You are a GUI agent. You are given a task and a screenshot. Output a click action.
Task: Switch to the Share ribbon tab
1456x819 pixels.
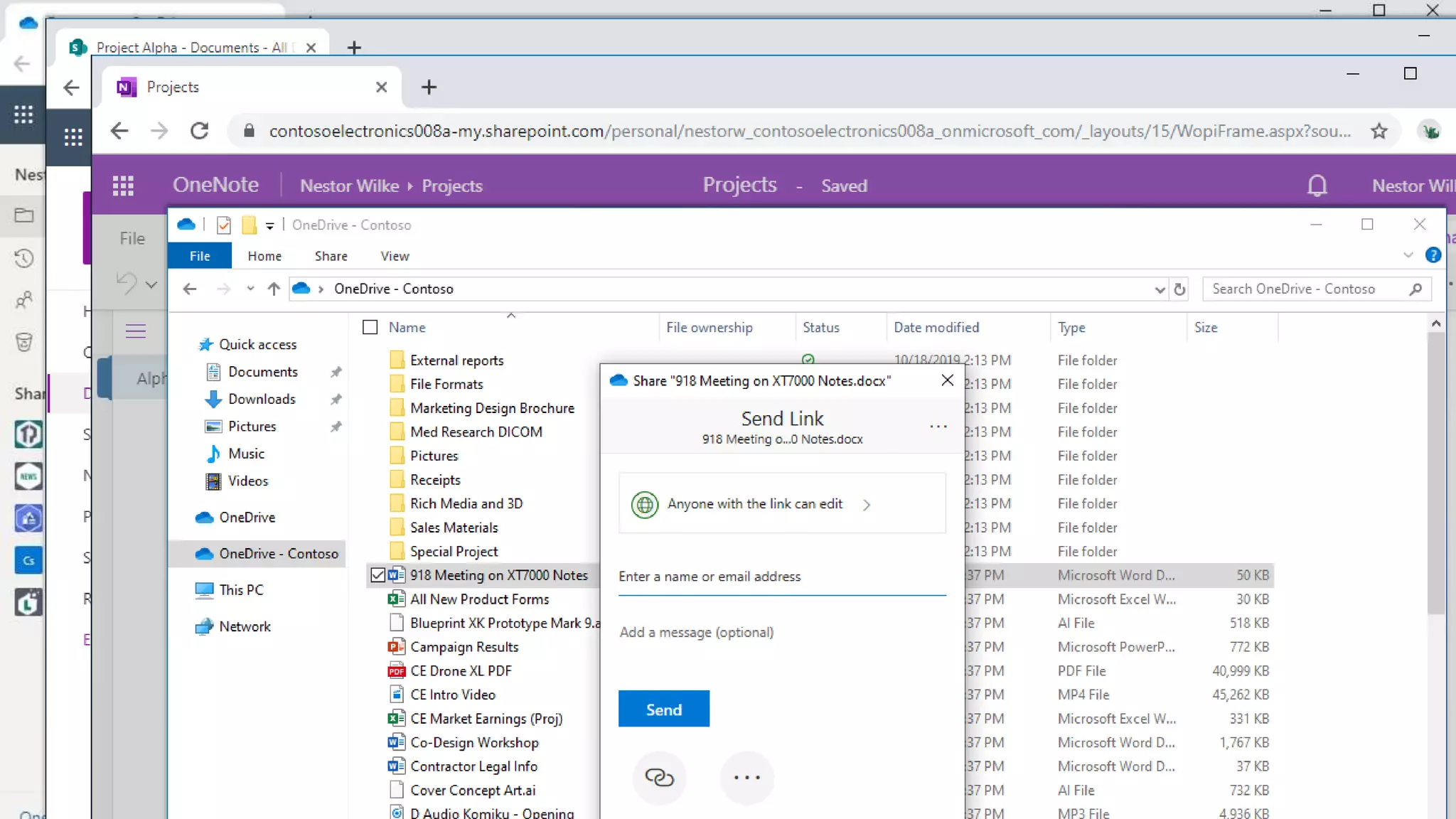[x=331, y=256]
